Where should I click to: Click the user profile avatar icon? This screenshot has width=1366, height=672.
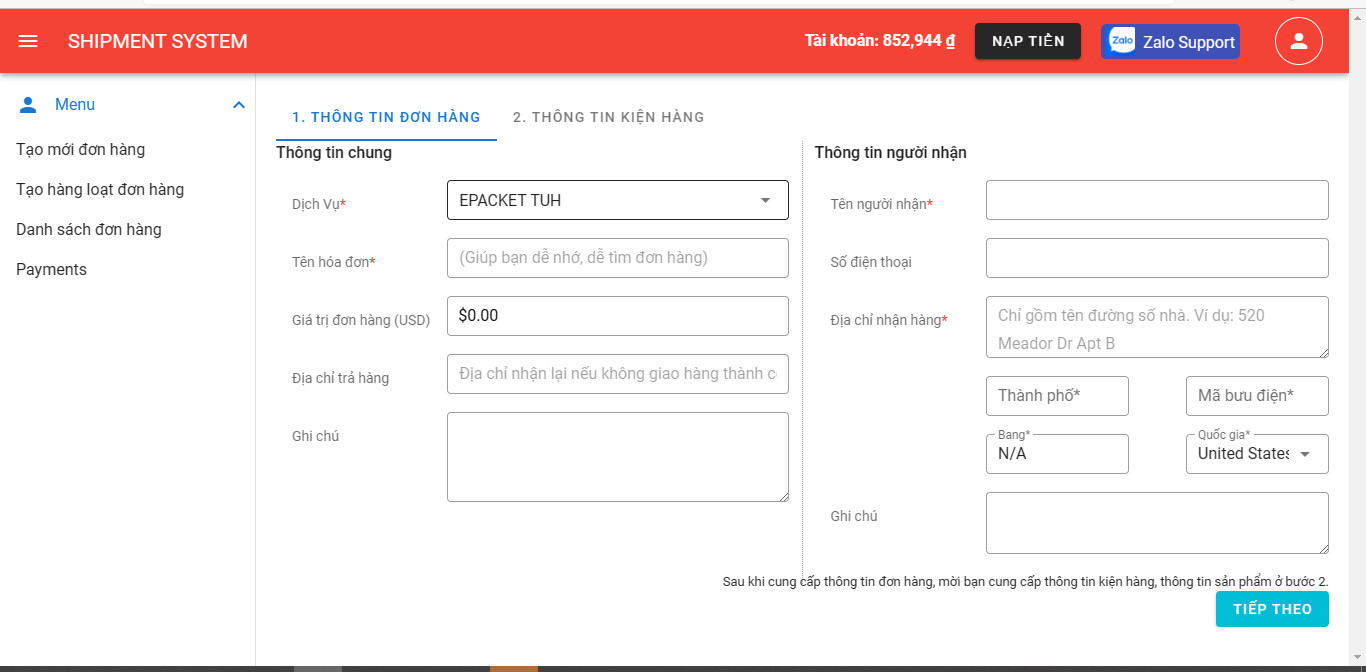1298,41
